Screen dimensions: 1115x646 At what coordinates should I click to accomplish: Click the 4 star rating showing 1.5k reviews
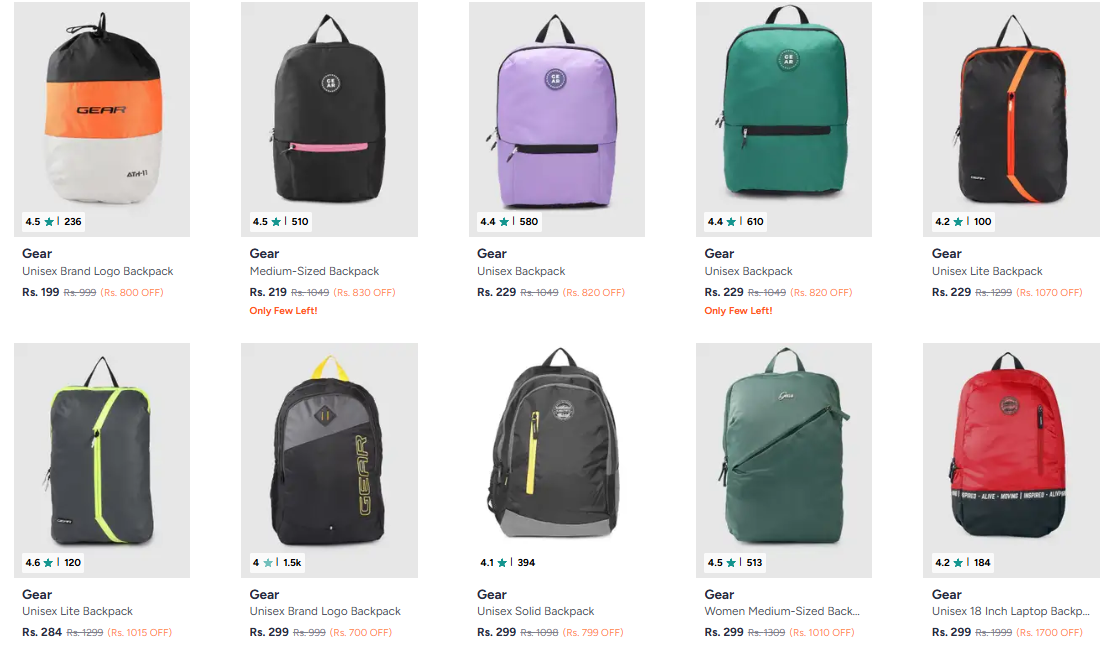277,562
